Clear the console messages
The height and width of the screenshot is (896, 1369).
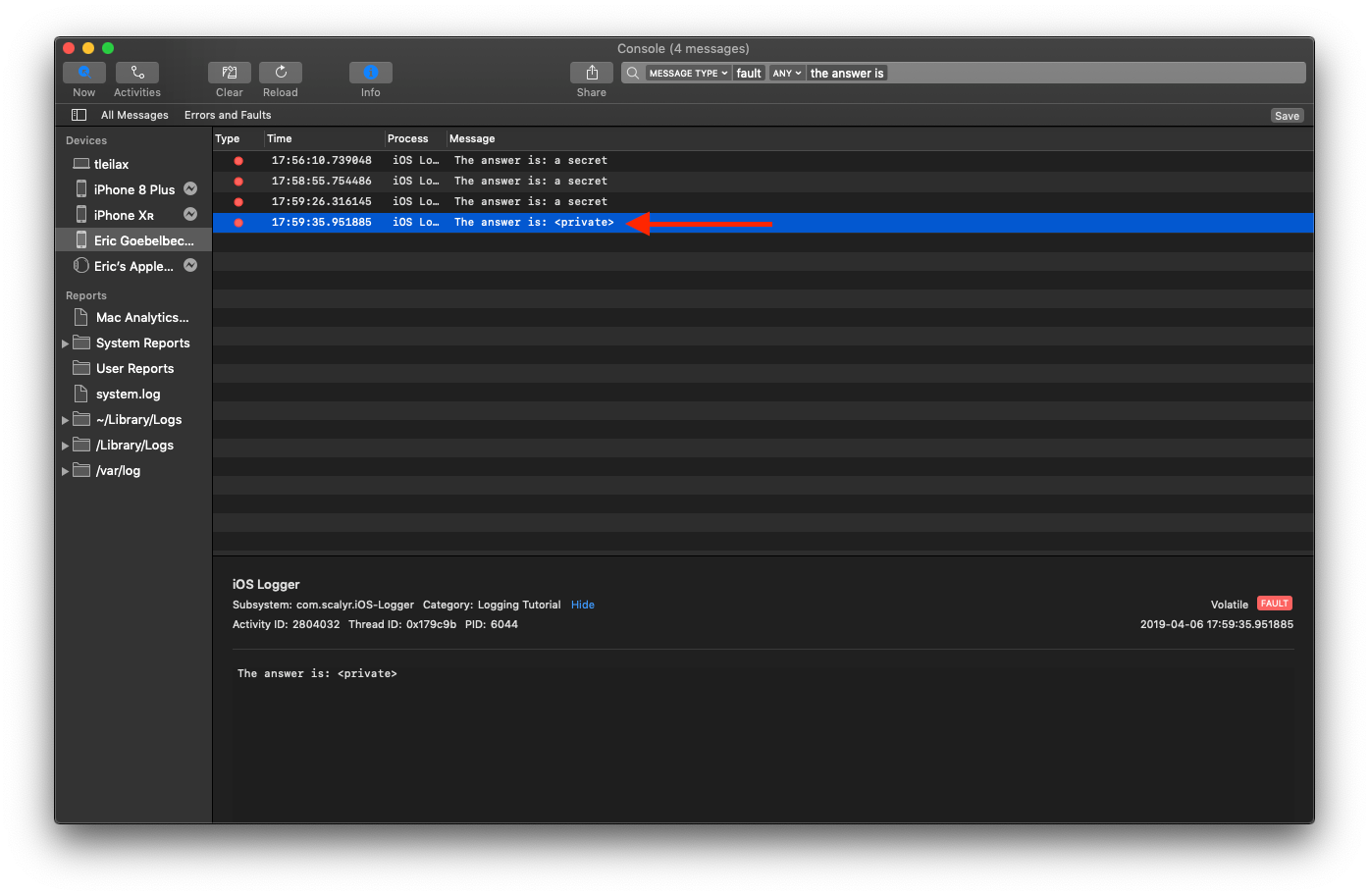click(230, 73)
